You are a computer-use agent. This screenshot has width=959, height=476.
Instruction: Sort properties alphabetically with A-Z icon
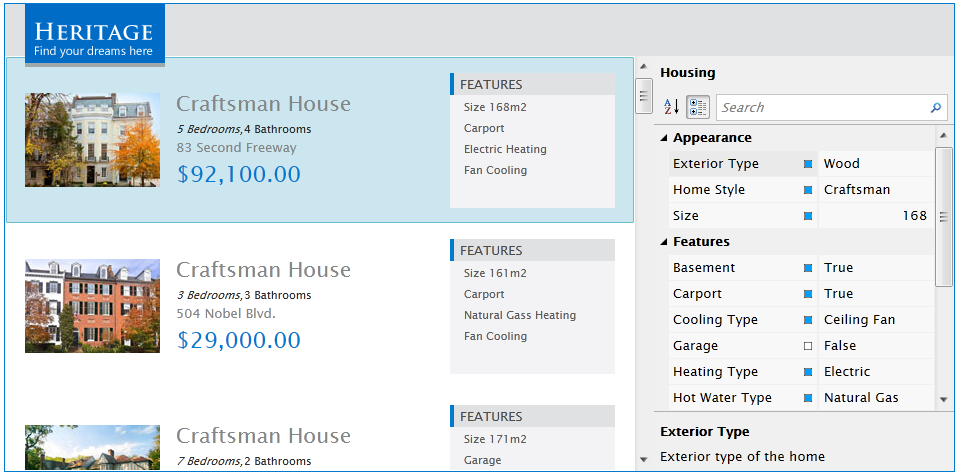[x=671, y=107]
